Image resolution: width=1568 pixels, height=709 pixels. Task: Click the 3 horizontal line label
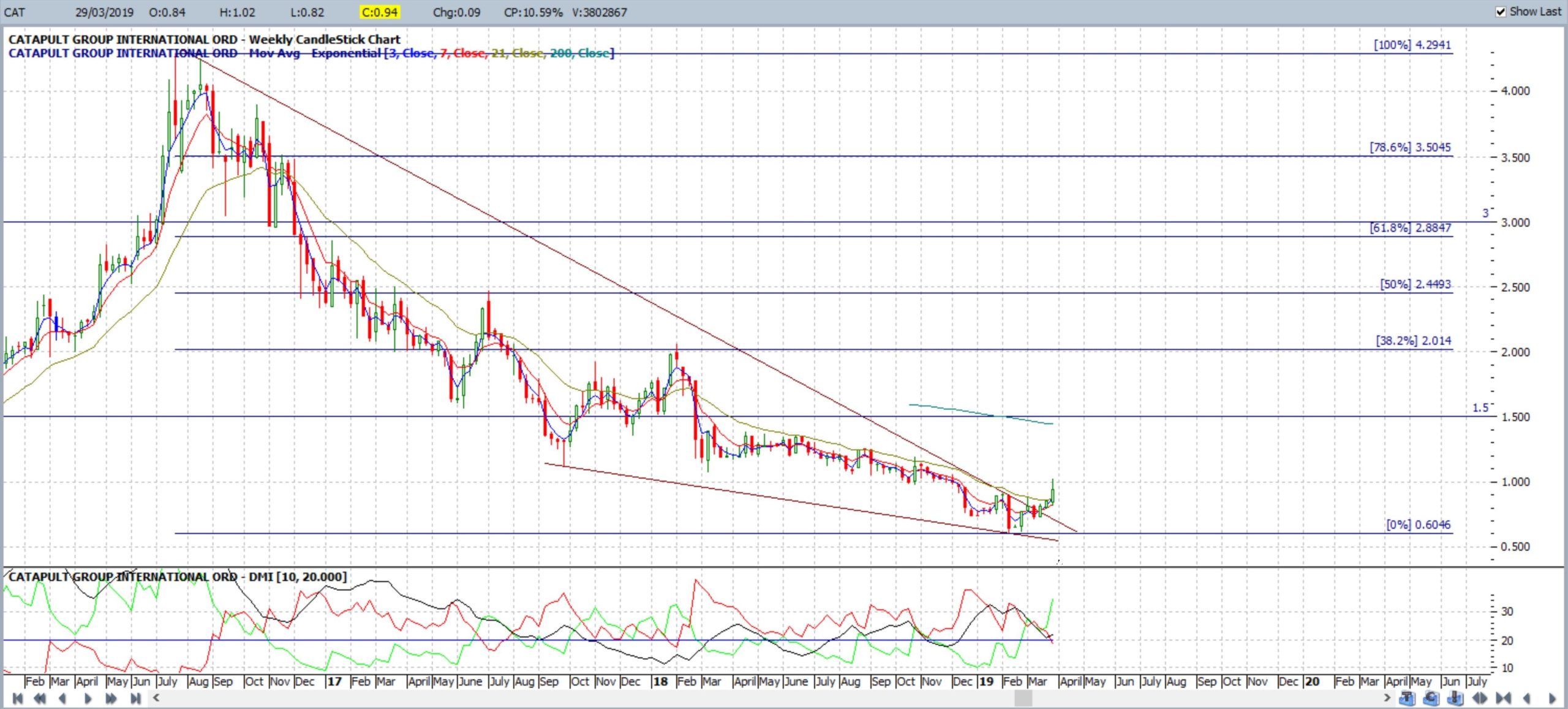1485,213
